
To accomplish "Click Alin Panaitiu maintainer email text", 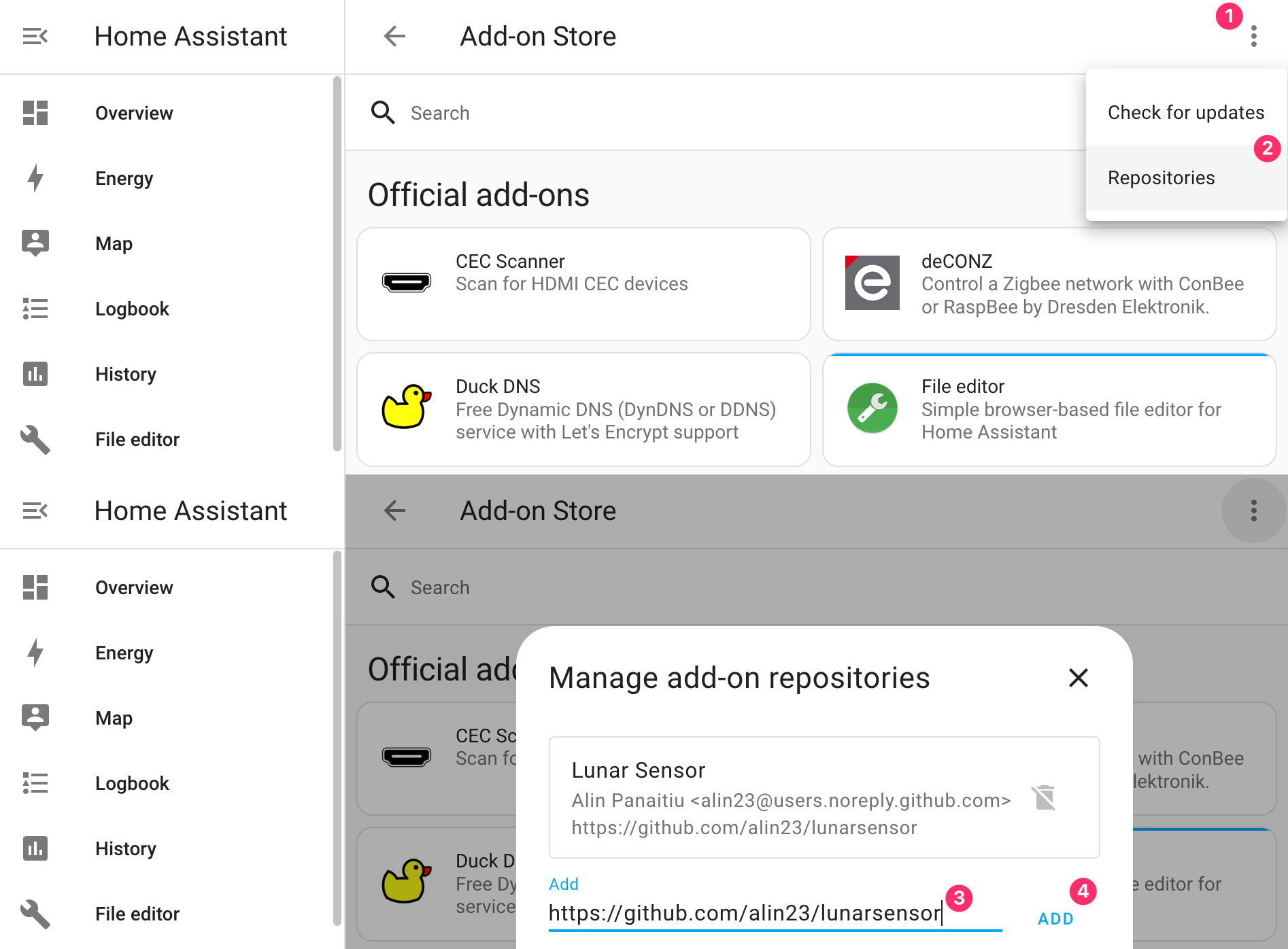I will [791, 801].
